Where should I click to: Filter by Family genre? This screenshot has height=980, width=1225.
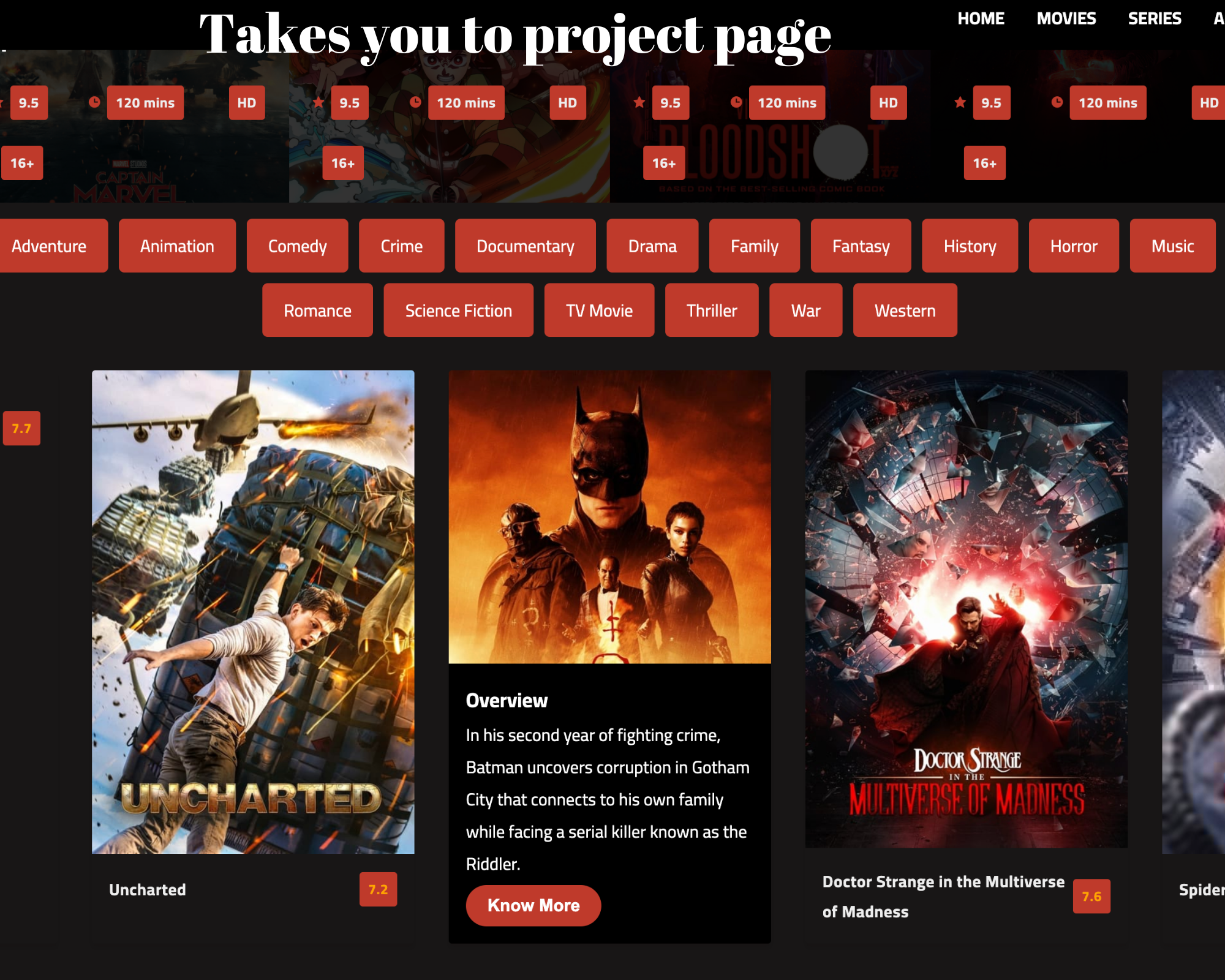pyautogui.click(x=754, y=246)
